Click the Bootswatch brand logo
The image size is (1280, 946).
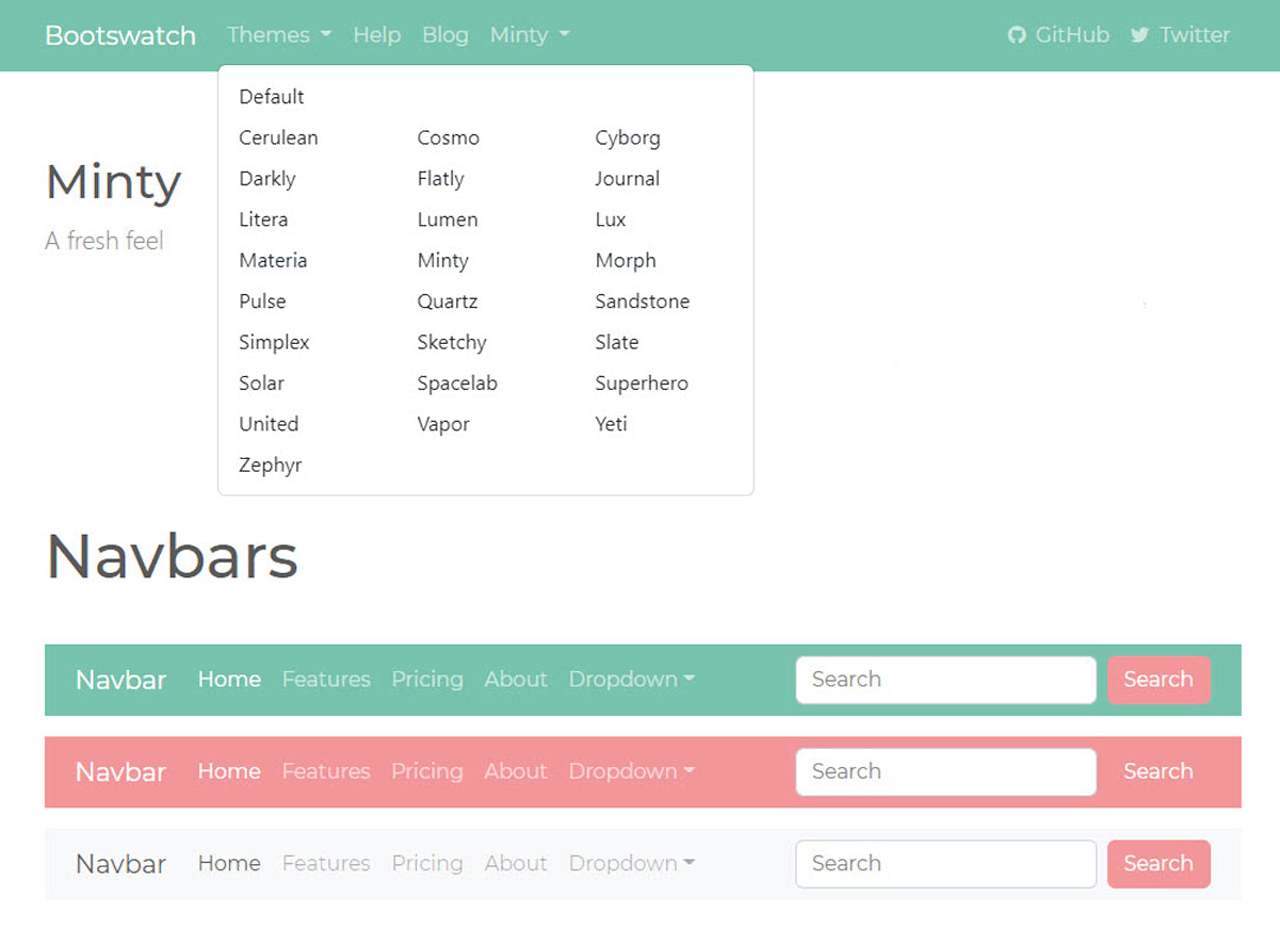[120, 35]
